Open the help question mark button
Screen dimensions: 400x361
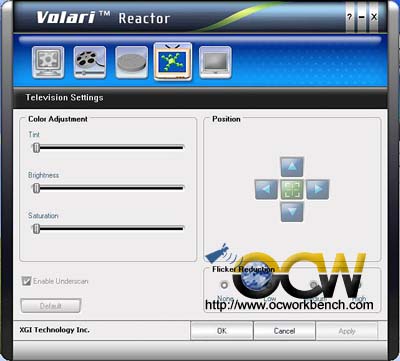click(349, 17)
